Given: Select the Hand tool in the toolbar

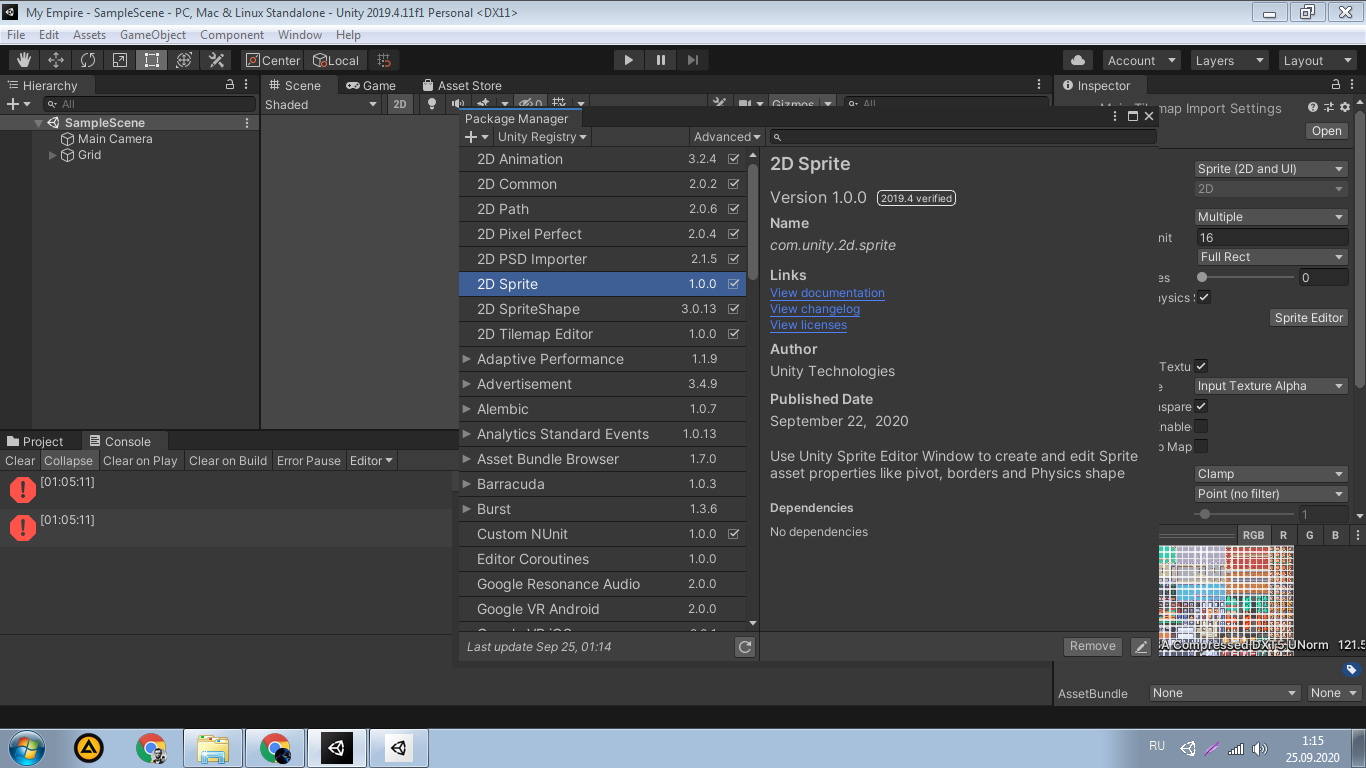Looking at the screenshot, I should pos(24,60).
